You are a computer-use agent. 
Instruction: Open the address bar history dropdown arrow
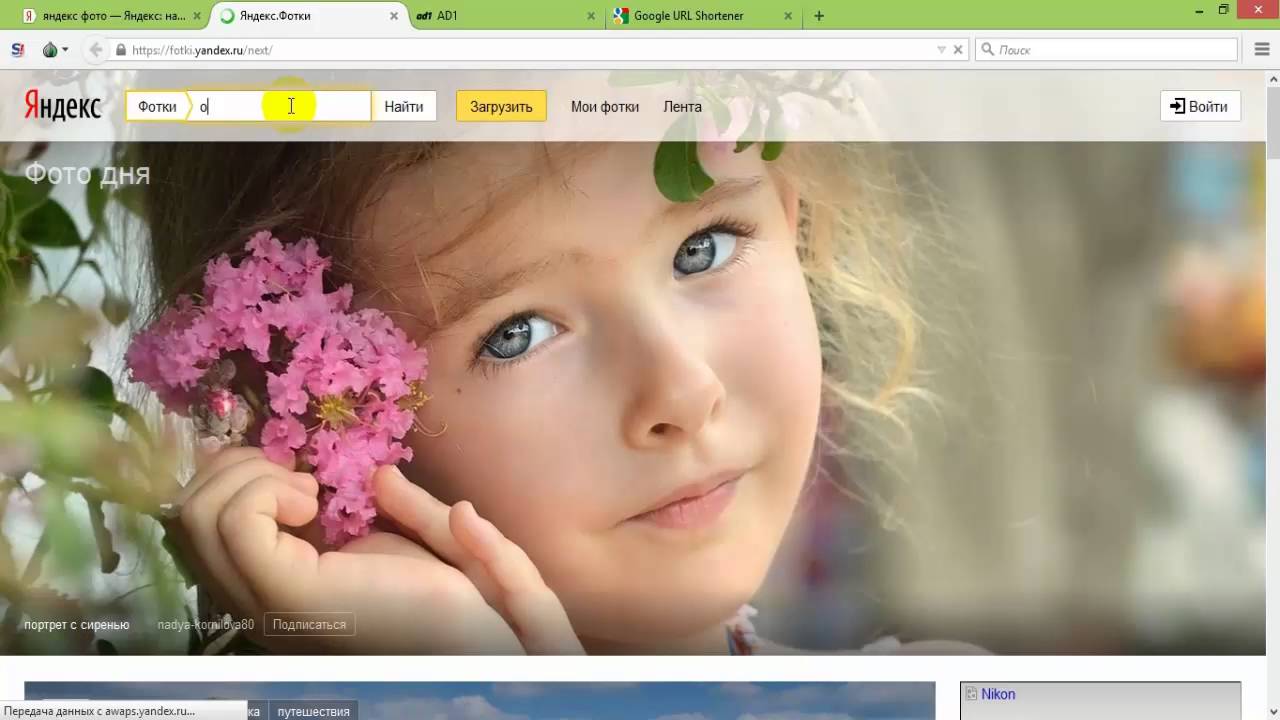(941, 49)
